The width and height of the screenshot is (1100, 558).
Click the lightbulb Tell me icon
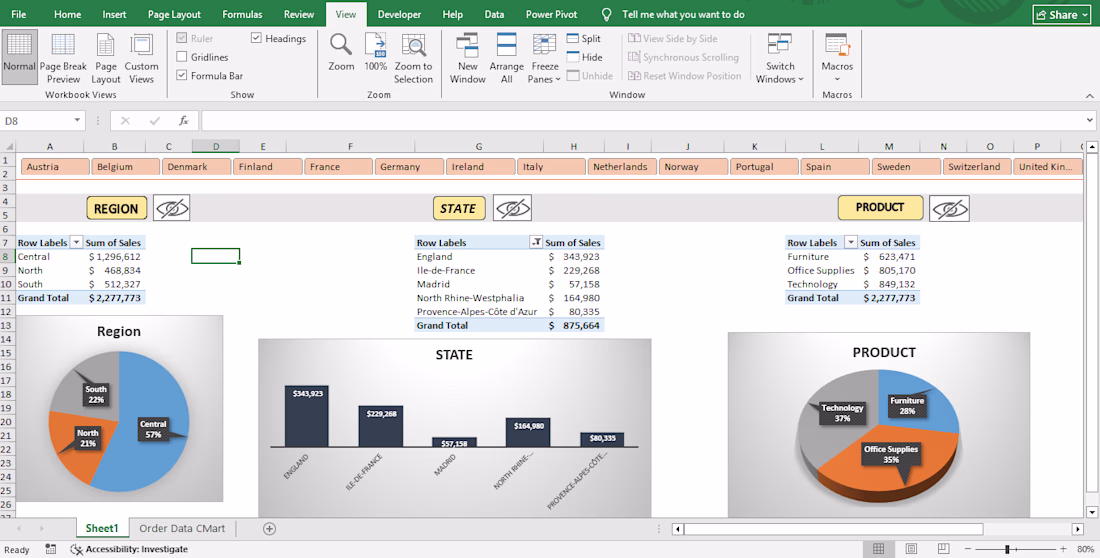[607, 14]
